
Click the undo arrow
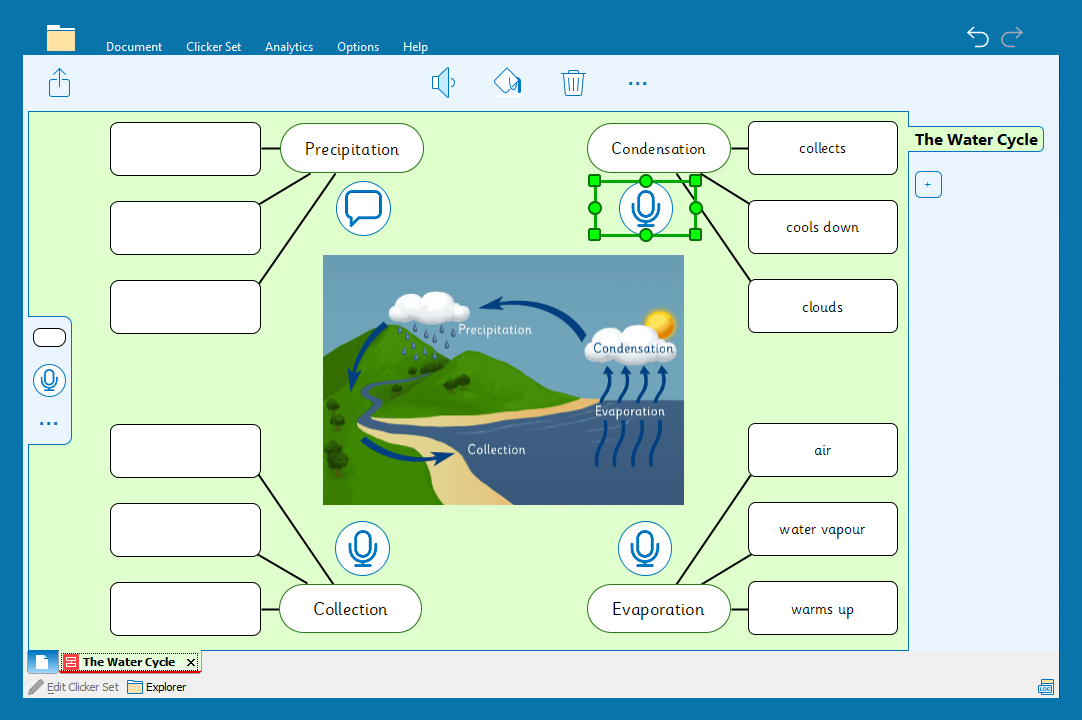coord(978,38)
